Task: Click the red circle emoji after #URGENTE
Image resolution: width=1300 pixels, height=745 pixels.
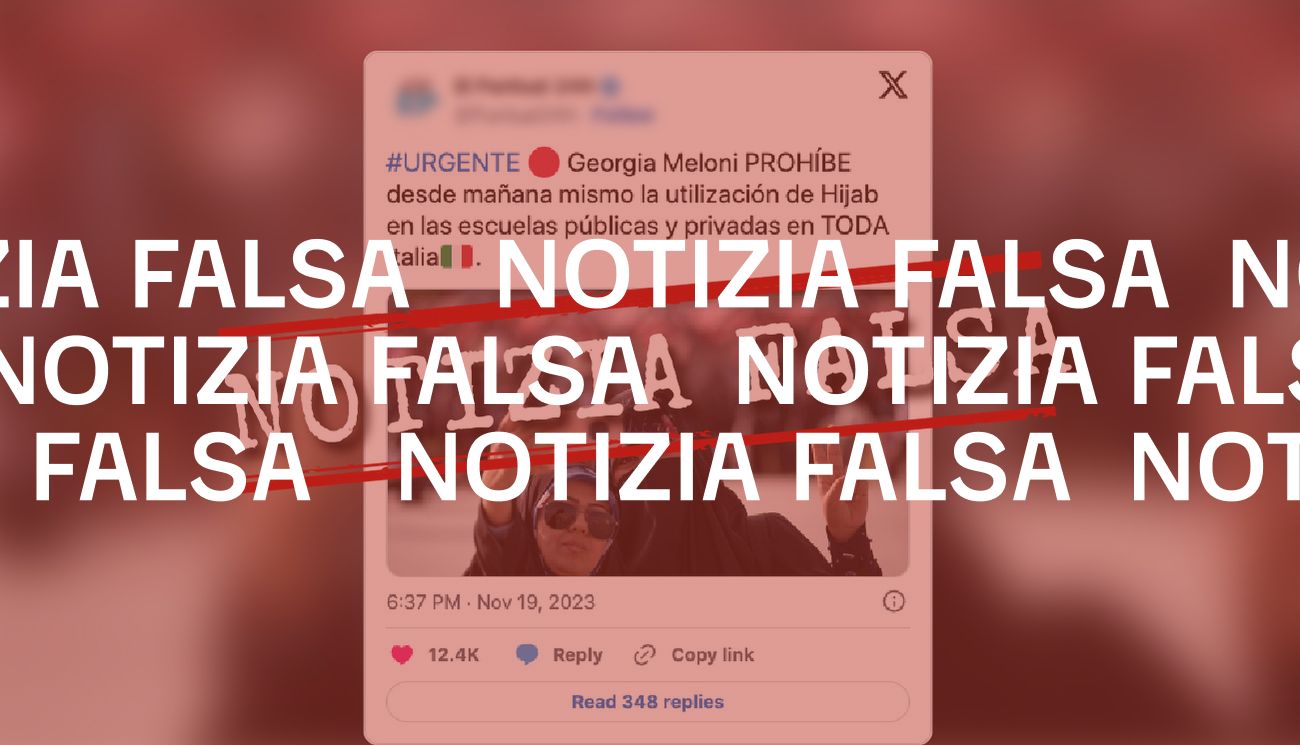Action: click(542, 162)
